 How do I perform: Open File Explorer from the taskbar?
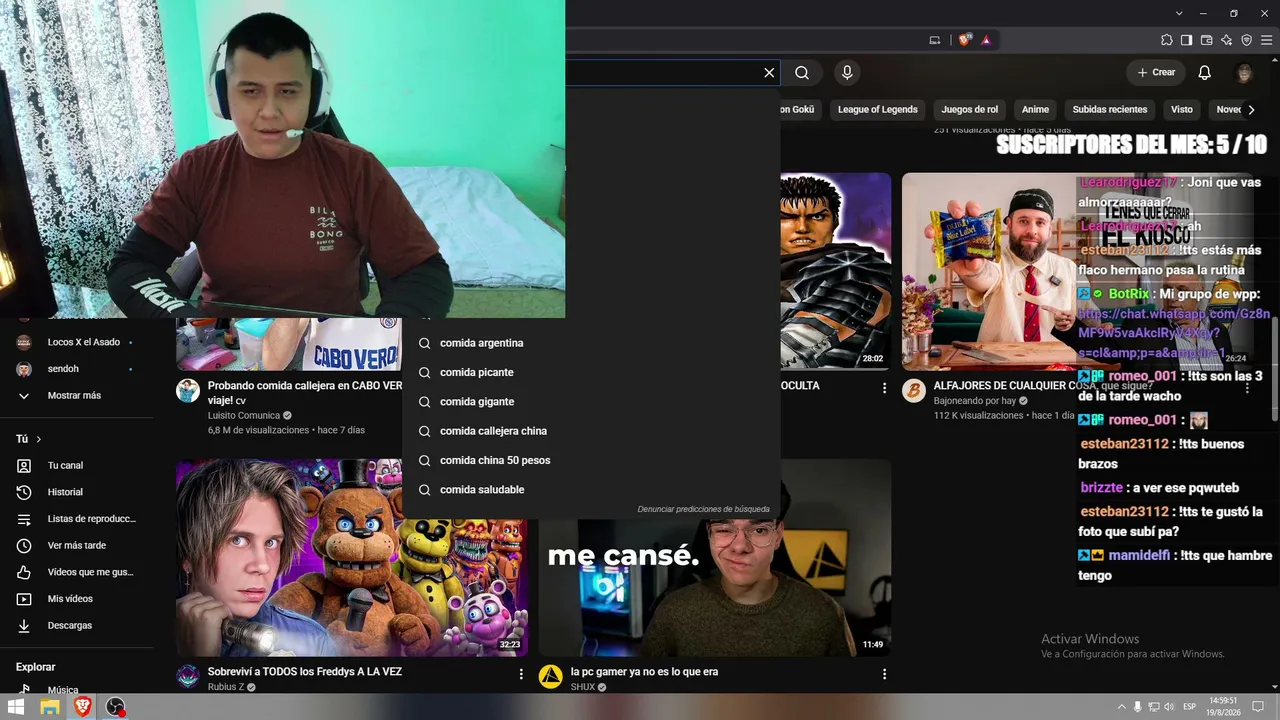click(x=50, y=707)
